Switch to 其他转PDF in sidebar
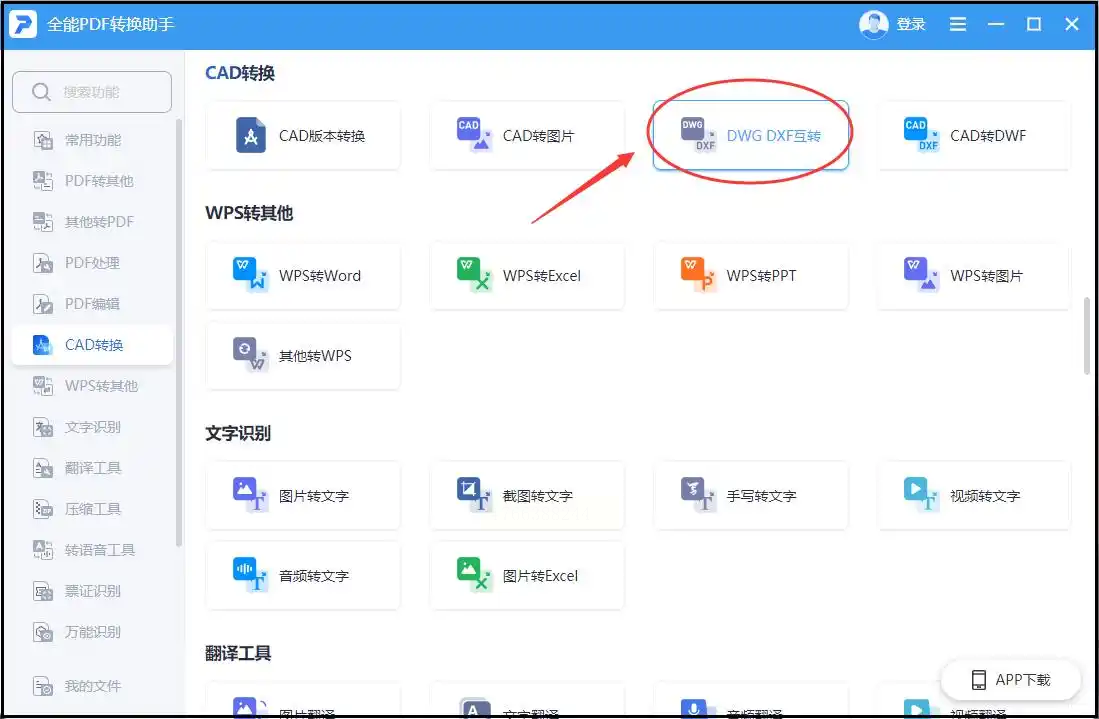 tap(92, 222)
